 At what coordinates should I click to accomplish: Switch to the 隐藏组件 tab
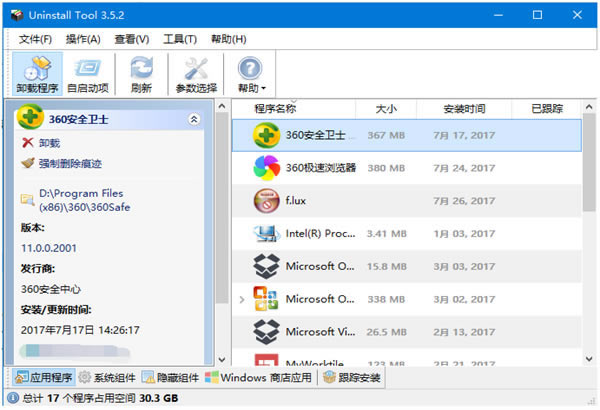tap(170, 377)
